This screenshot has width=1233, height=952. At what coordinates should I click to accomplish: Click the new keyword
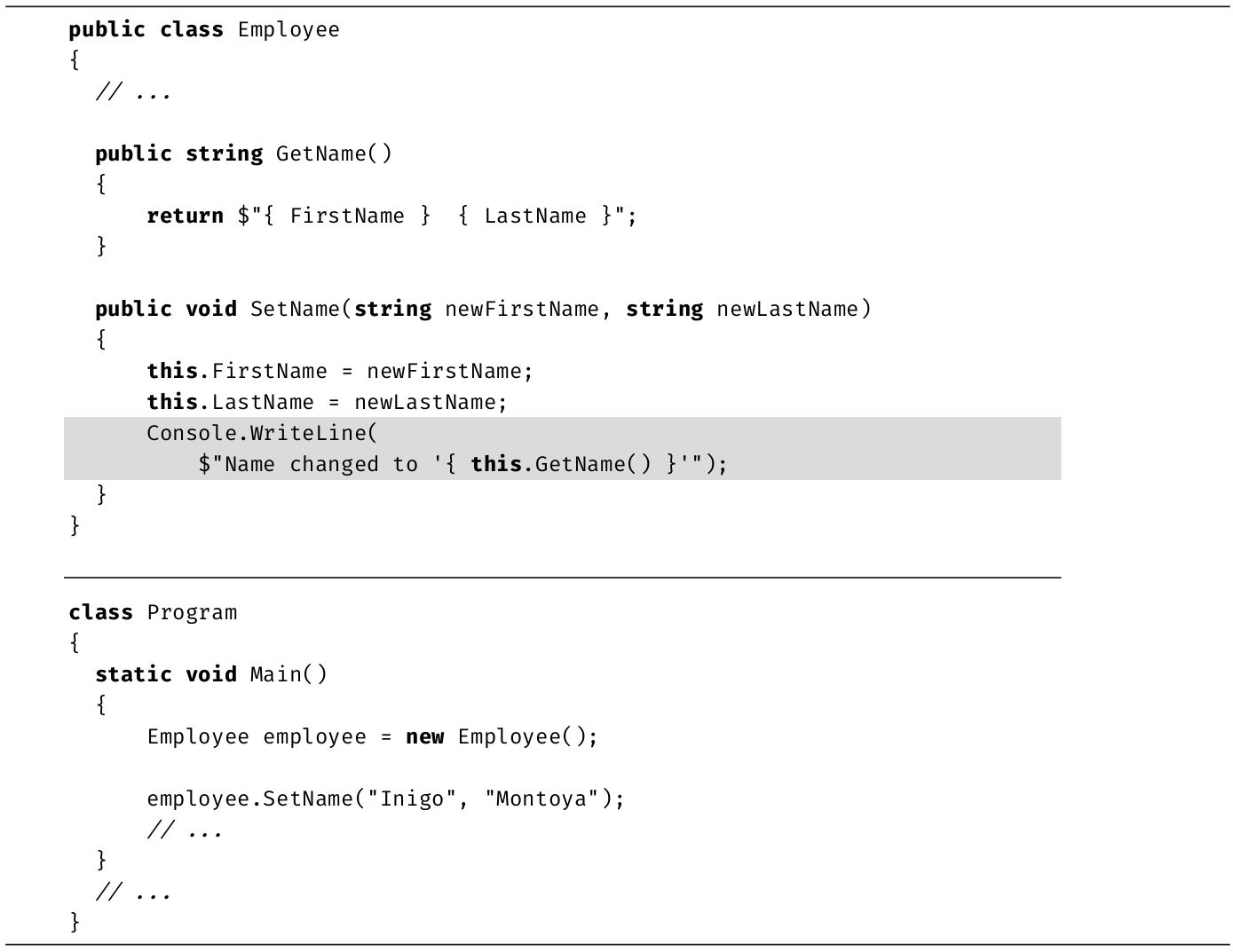pyautogui.click(x=424, y=737)
